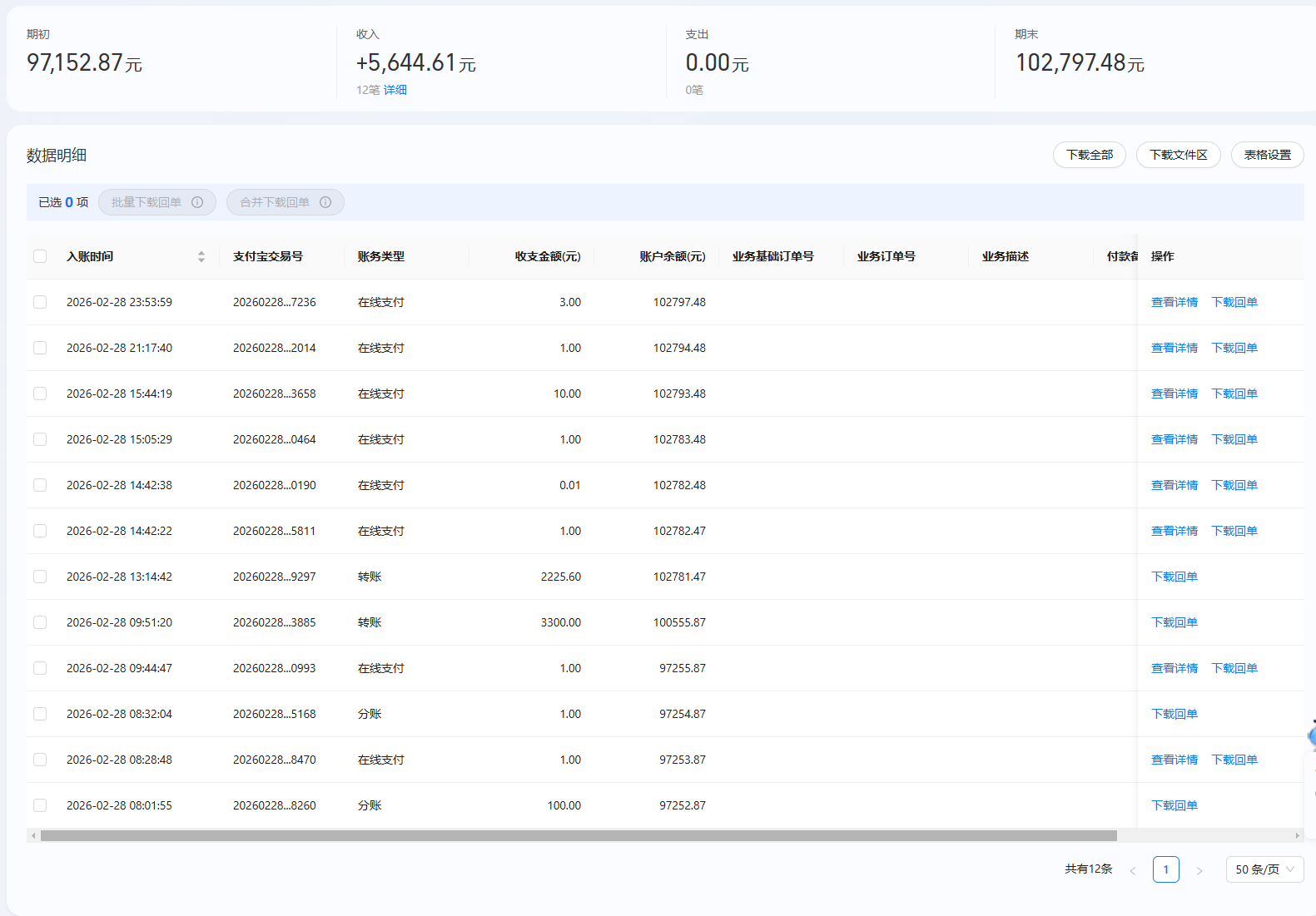Viewport: 1316px width, 916px height.
Task: Click 下载全部 button
Action: click(1089, 155)
